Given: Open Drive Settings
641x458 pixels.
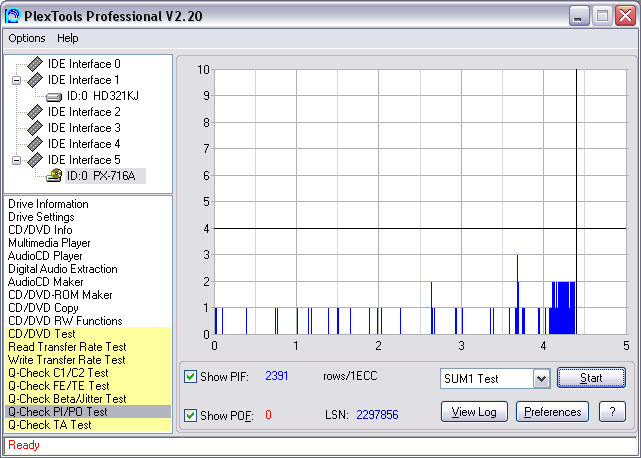Looking at the screenshot, I should pos(41,217).
